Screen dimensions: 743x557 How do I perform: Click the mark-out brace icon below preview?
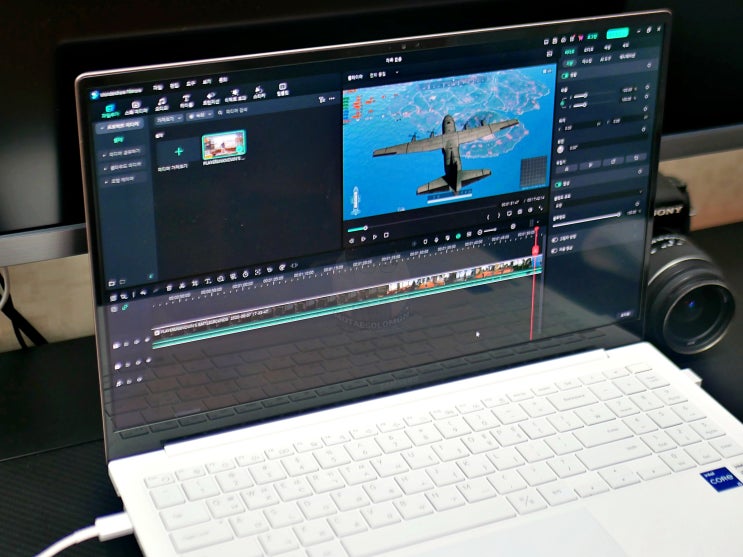498,215
